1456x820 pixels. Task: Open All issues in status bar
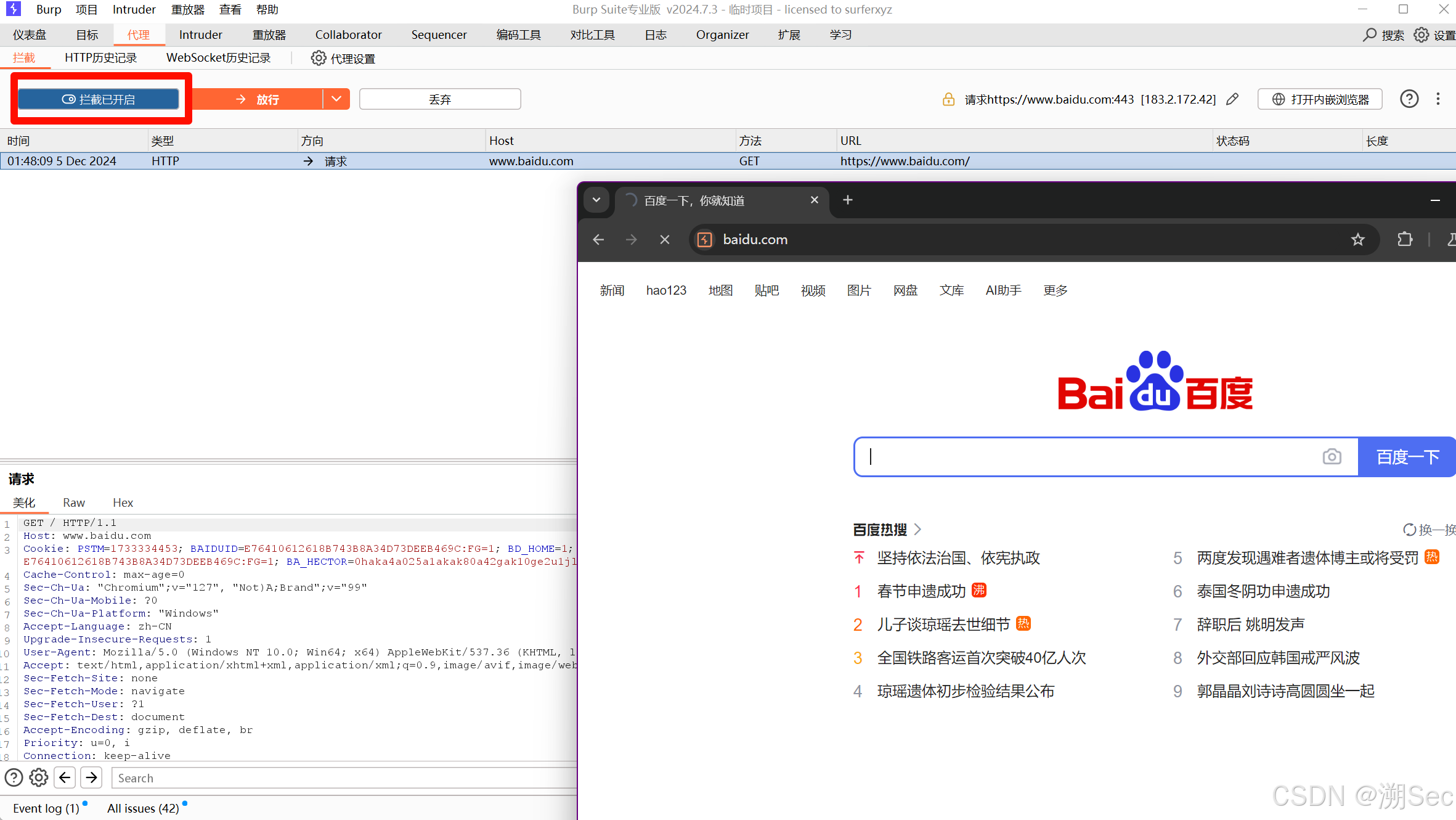click(143, 808)
